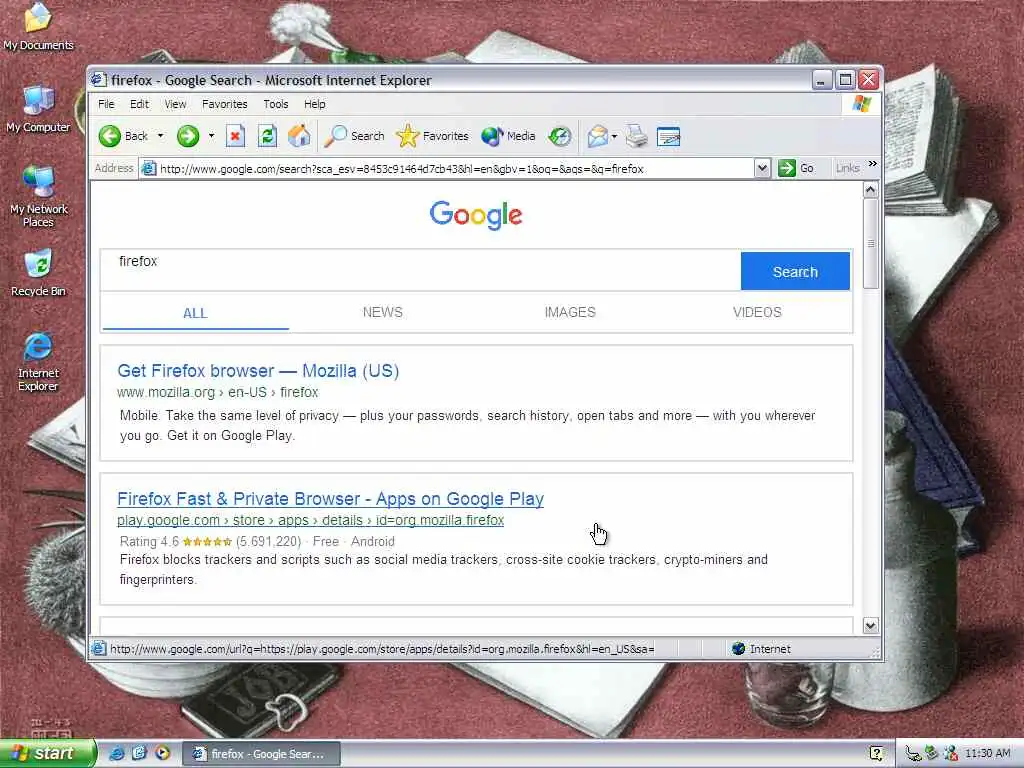Click the play.google.com store URL link
The height and width of the screenshot is (768, 1024).
(x=310, y=520)
